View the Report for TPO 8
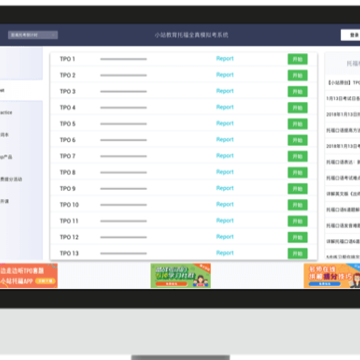Screen dimensions: 360x360 coord(225,172)
